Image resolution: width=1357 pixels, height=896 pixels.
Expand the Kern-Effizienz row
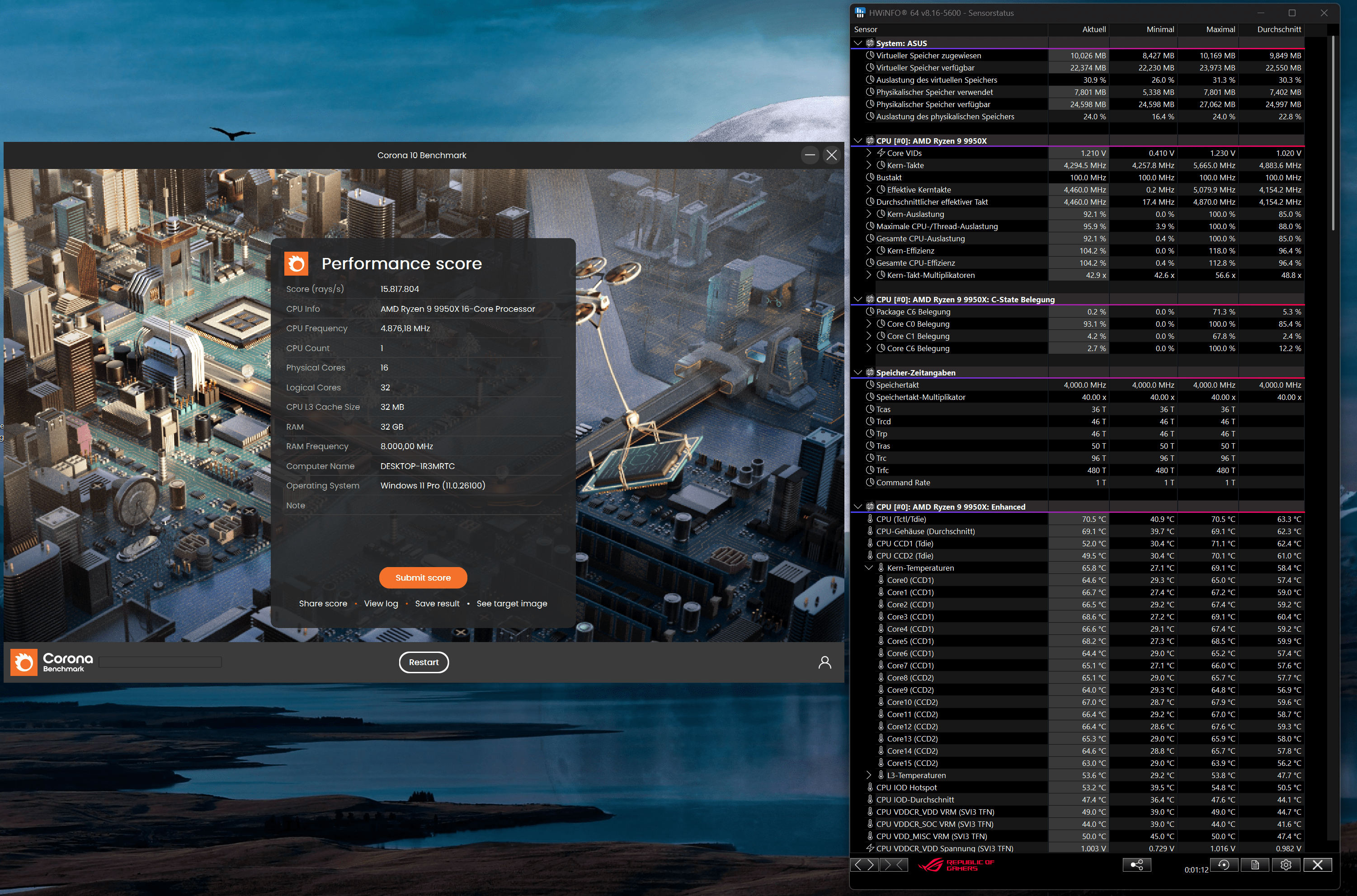869,251
